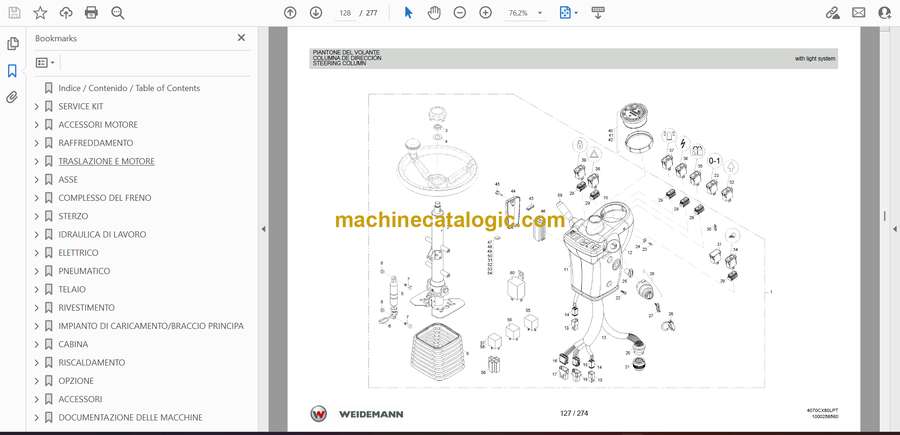The image size is (900, 435).
Task: Select IMPIANTO DI CARICAMENTO/BRACCIO PRINCIPA bookmark
Action: (x=151, y=326)
